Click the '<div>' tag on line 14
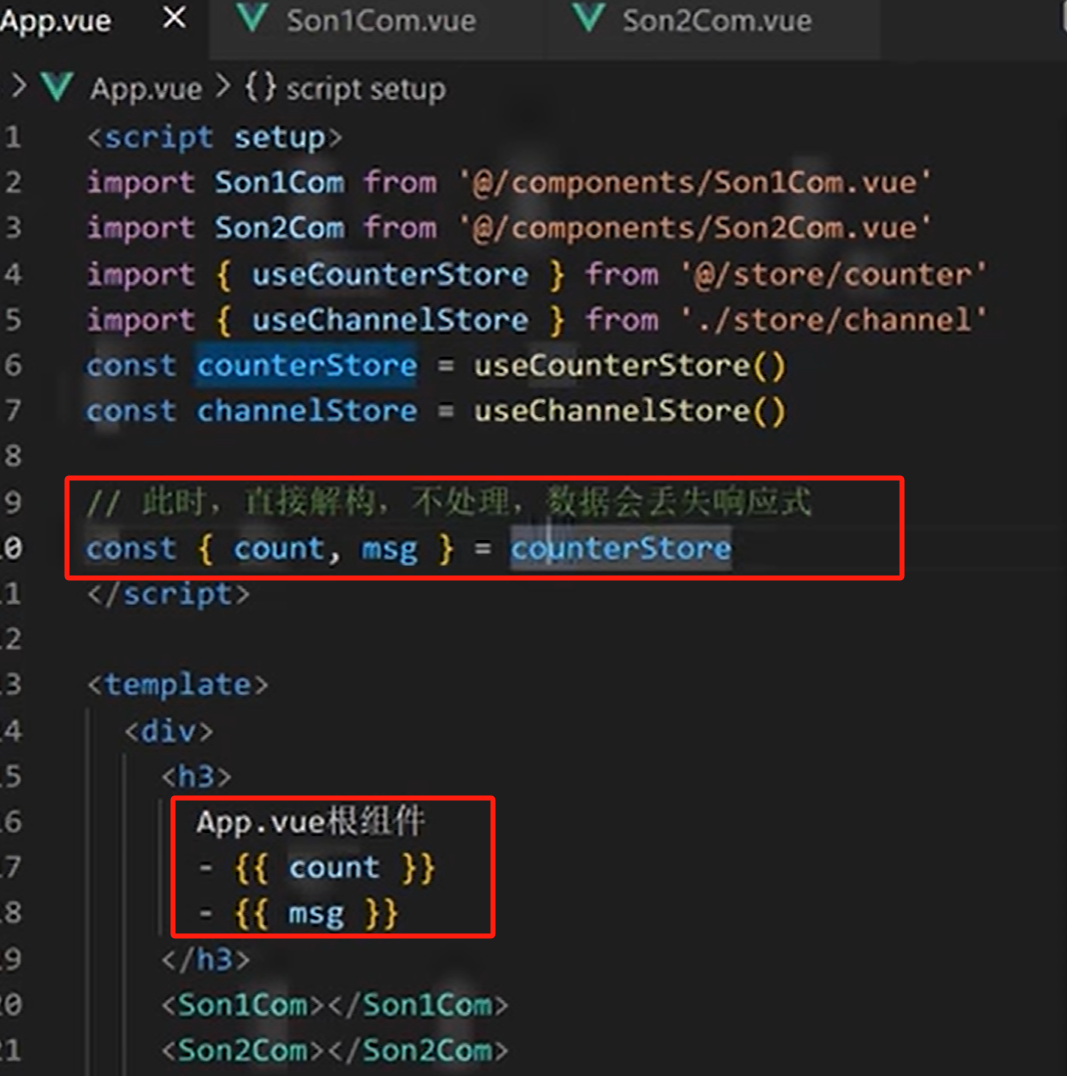1067x1076 pixels. 169,731
